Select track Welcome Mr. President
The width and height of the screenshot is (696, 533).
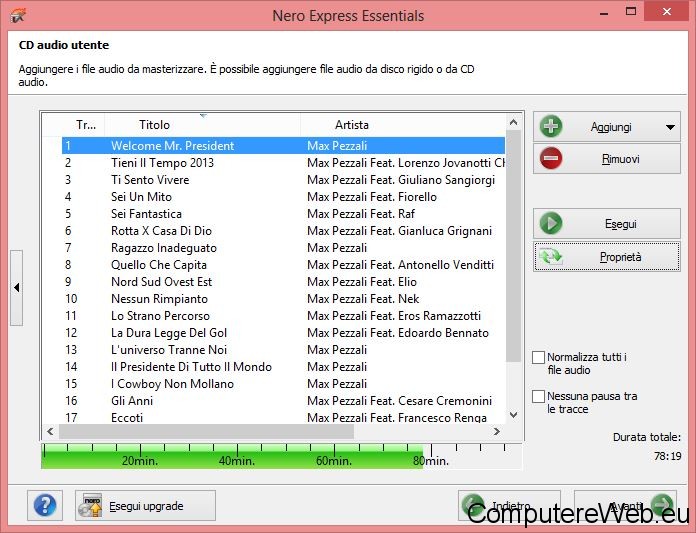[x=283, y=146]
